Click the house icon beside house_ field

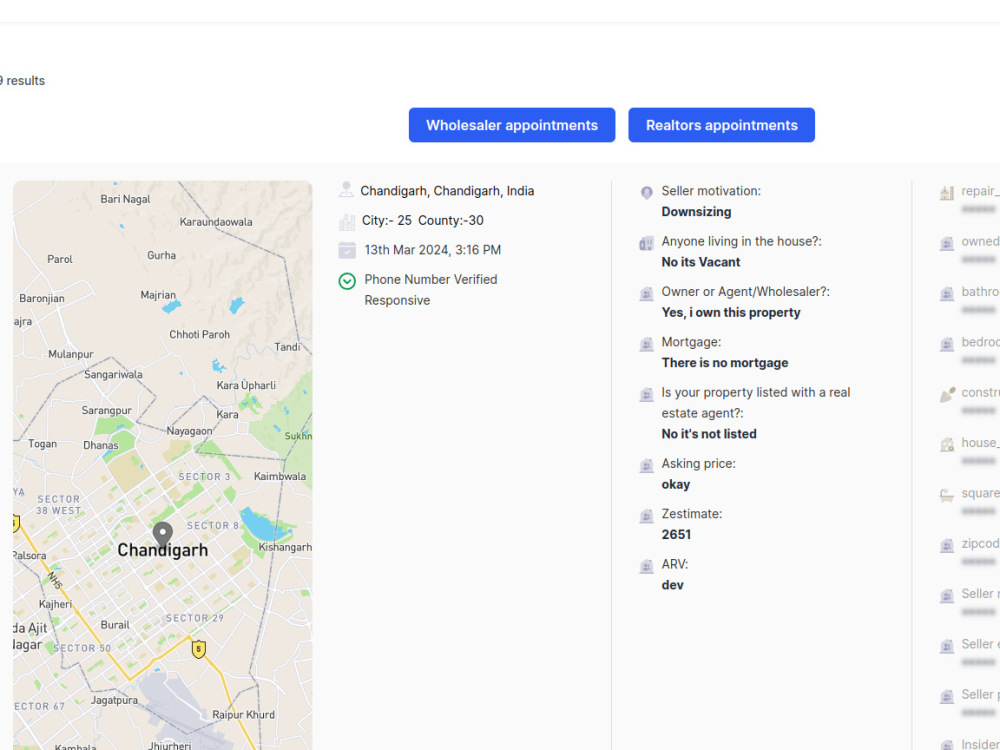click(946, 445)
